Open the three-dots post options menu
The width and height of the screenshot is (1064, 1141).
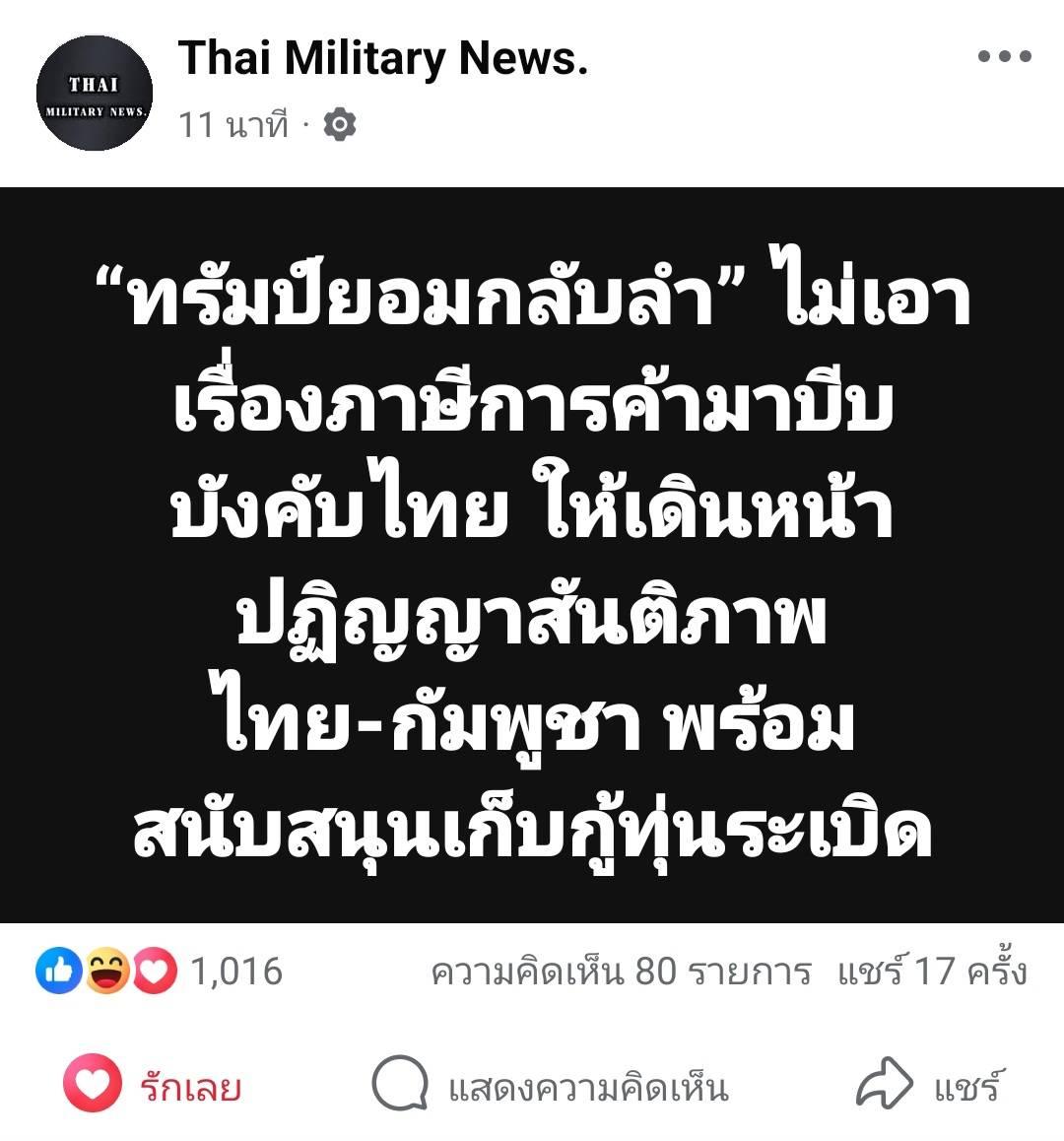coord(1004,56)
